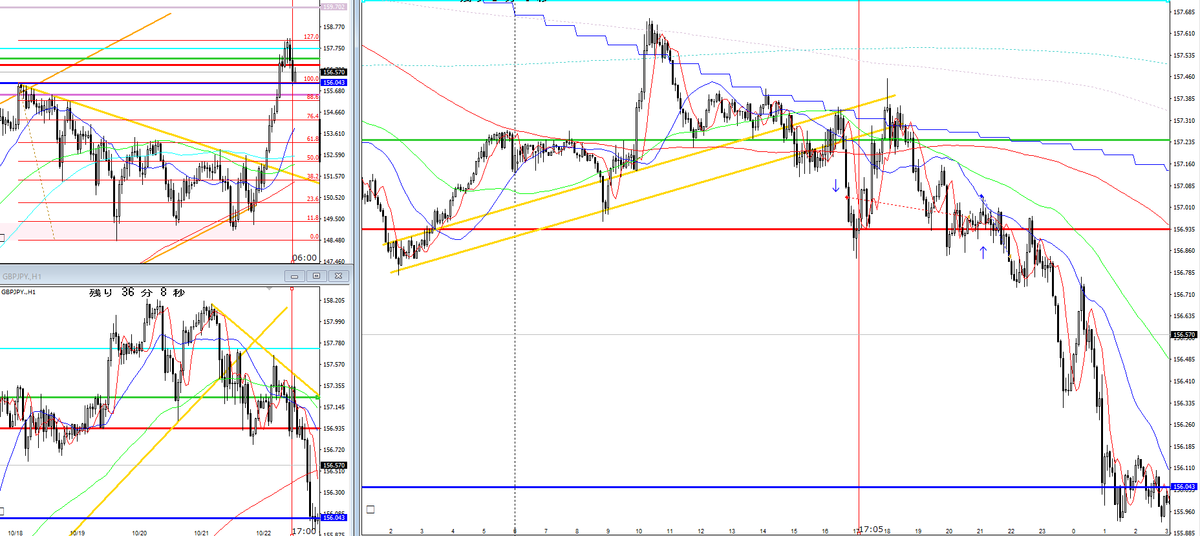The width and height of the screenshot is (1200, 536).
Task: Click the 06:00 time label on the top-left chart
Action: 304,257
